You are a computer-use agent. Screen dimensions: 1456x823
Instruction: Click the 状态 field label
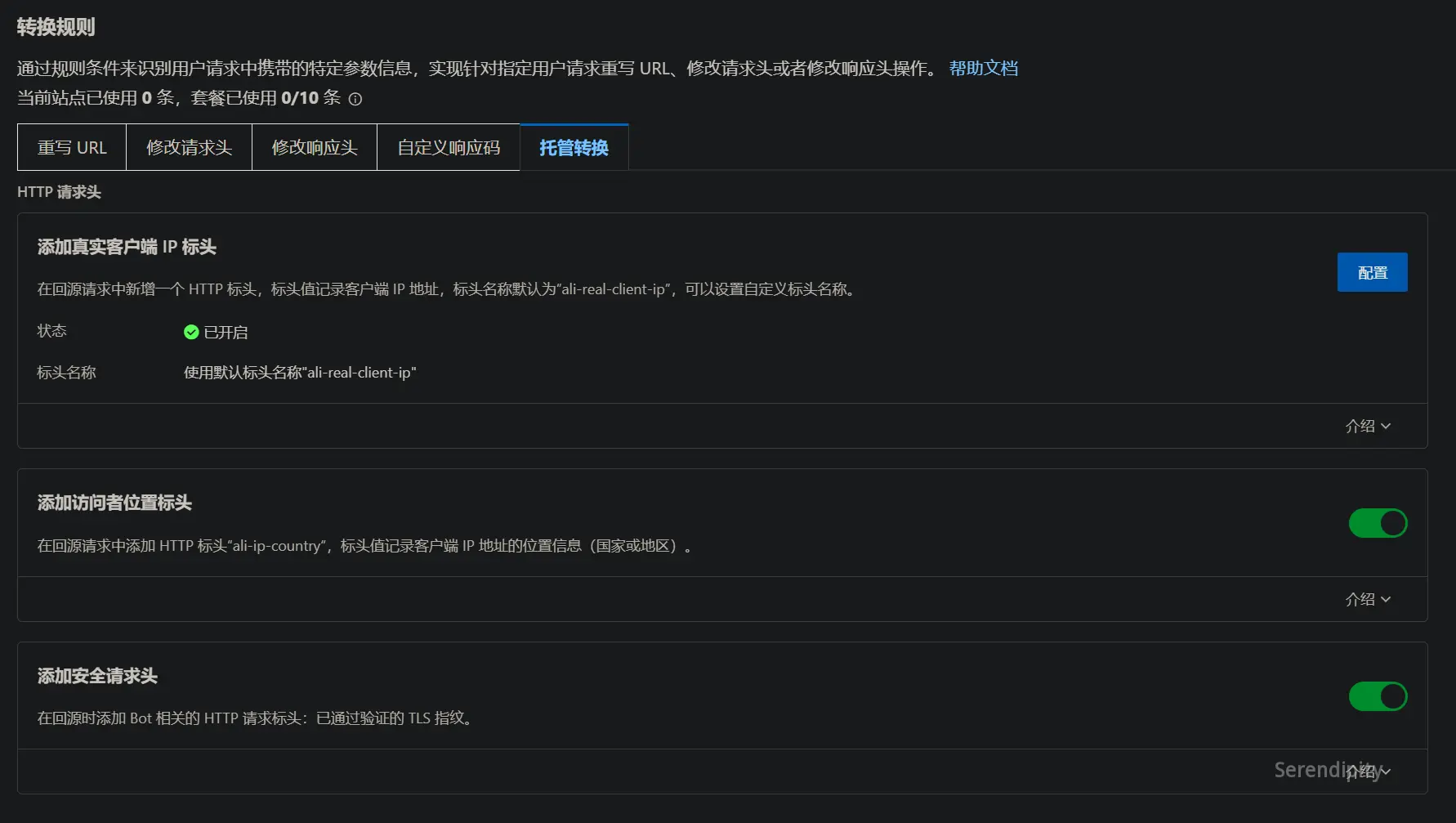pyautogui.click(x=51, y=331)
